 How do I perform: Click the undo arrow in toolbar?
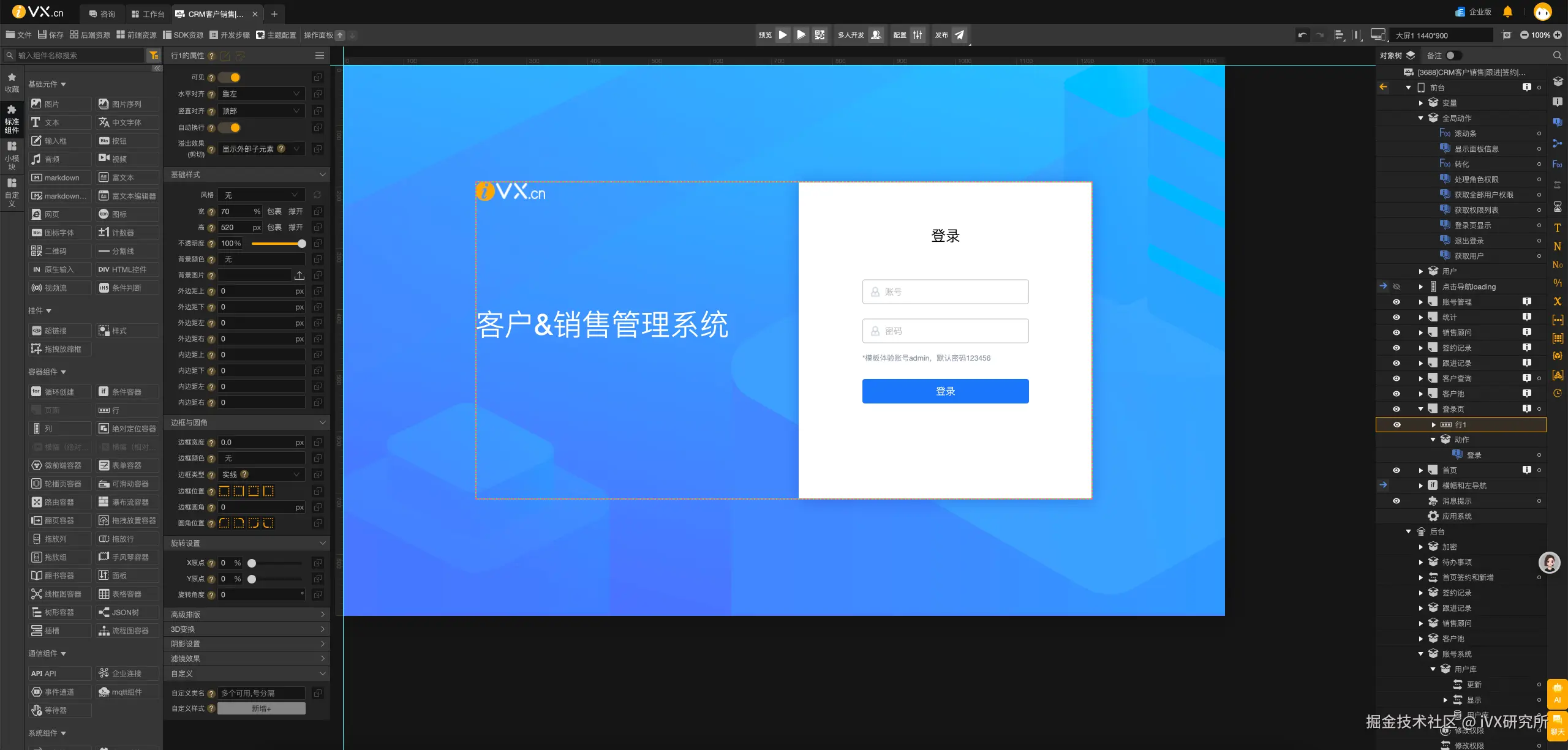tap(1302, 35)
